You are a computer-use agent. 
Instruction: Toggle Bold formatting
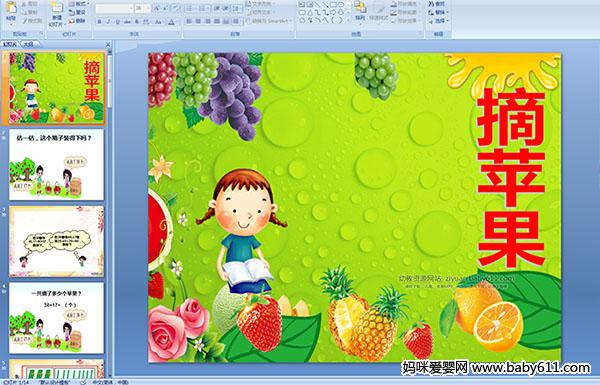click(99, 22)
